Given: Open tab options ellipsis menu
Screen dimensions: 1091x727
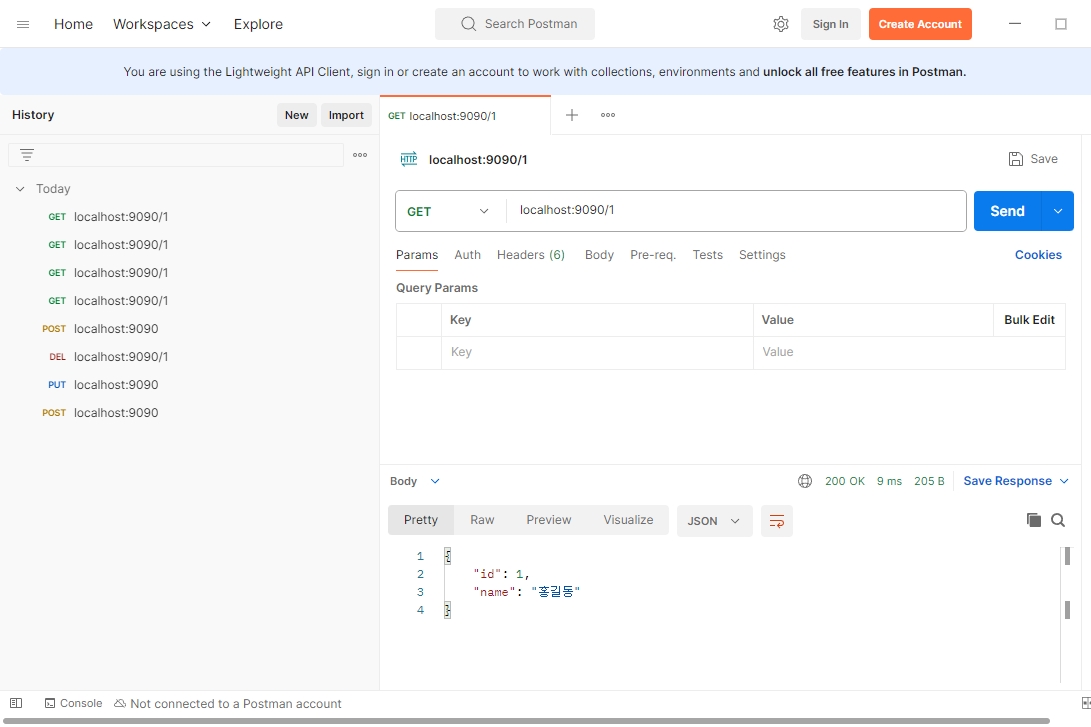Looking at the screenshot, I should (607, 115).
